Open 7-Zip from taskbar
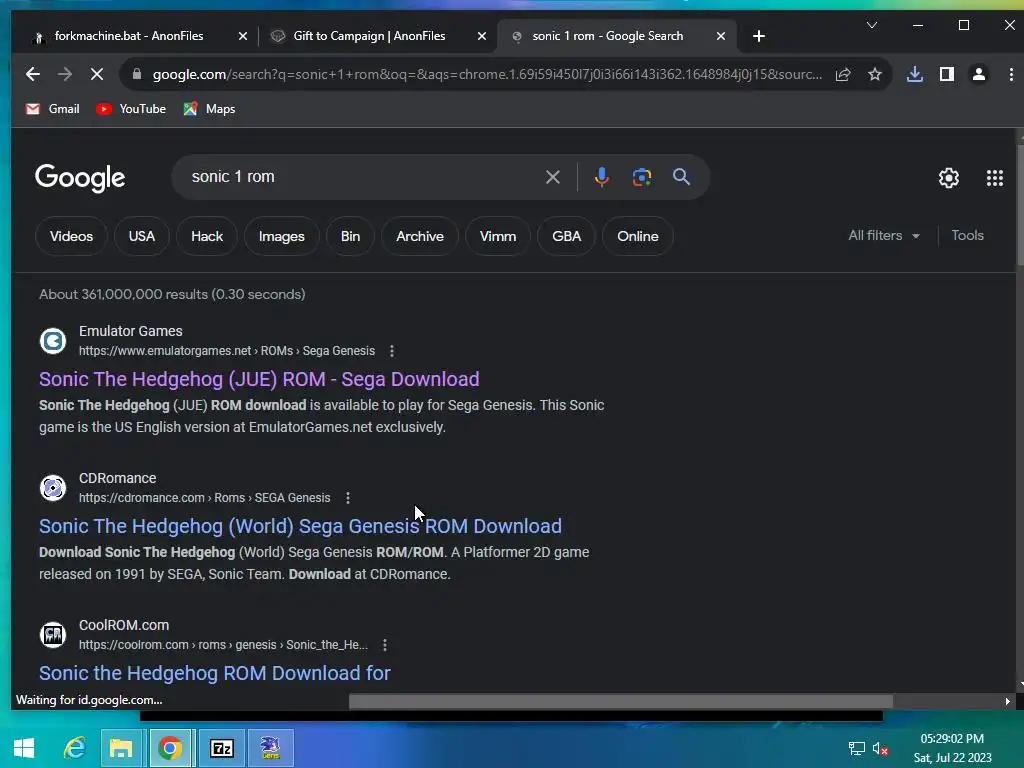Image resolution: width=1024 pixels, height=768 pixels. 221,748
